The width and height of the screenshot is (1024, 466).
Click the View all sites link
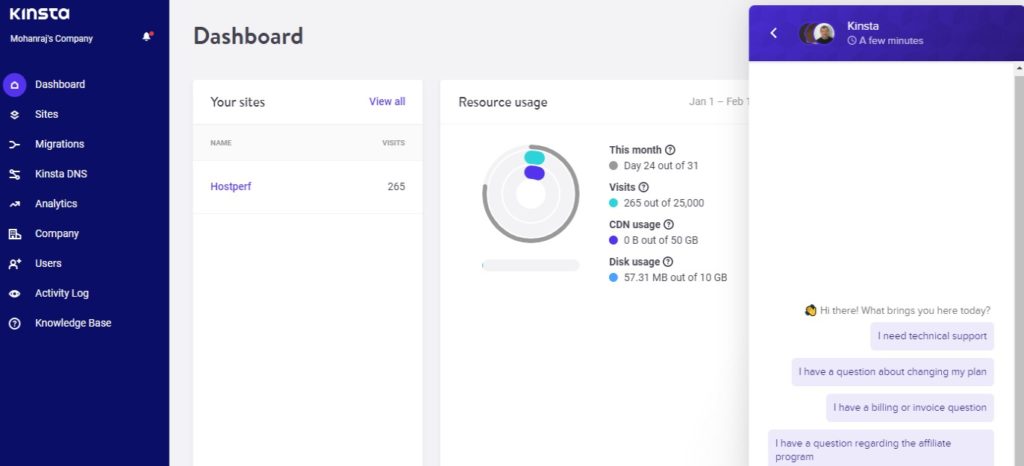point(387,101)
